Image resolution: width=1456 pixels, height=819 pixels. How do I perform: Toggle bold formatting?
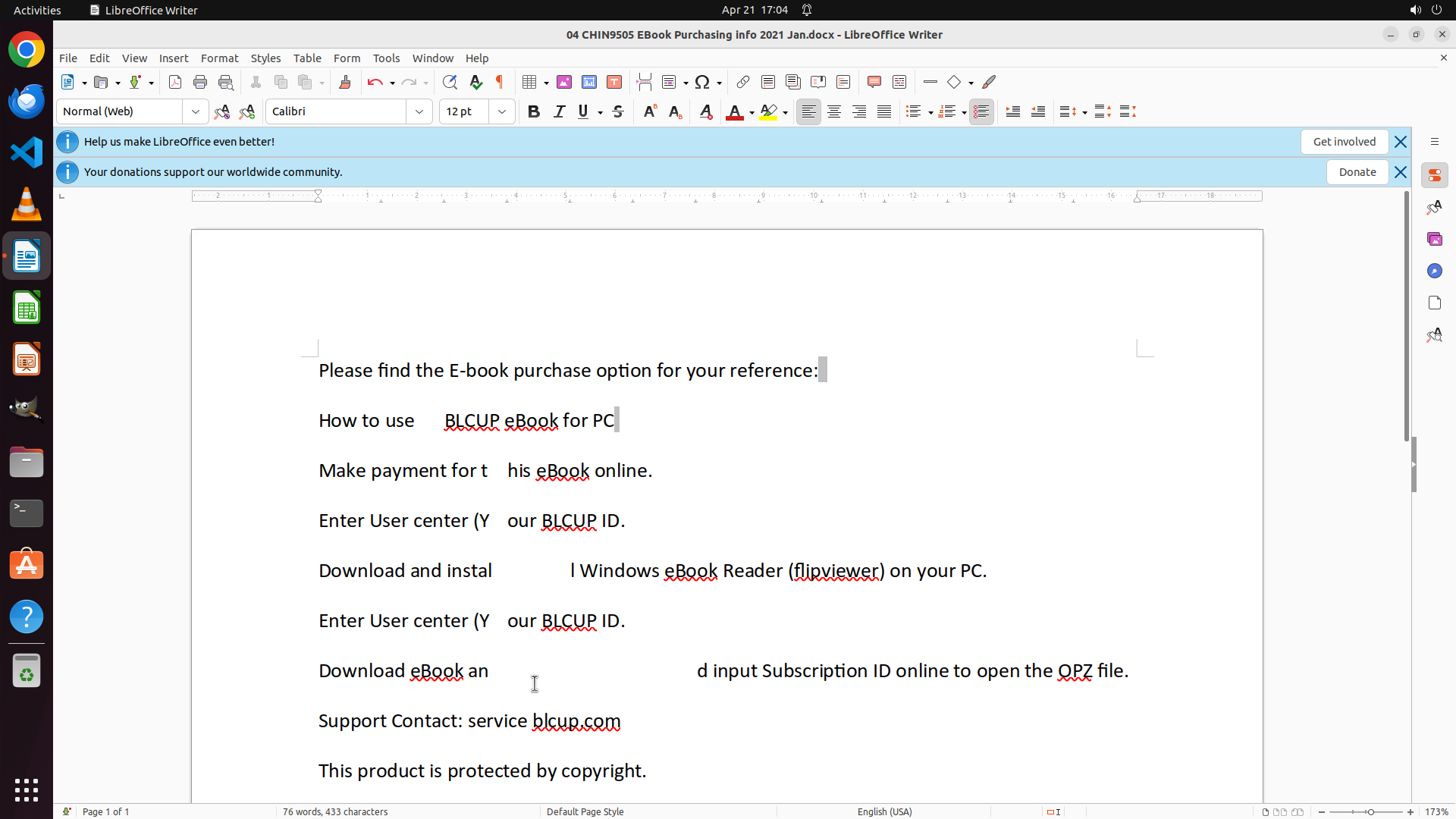point(534,111)
